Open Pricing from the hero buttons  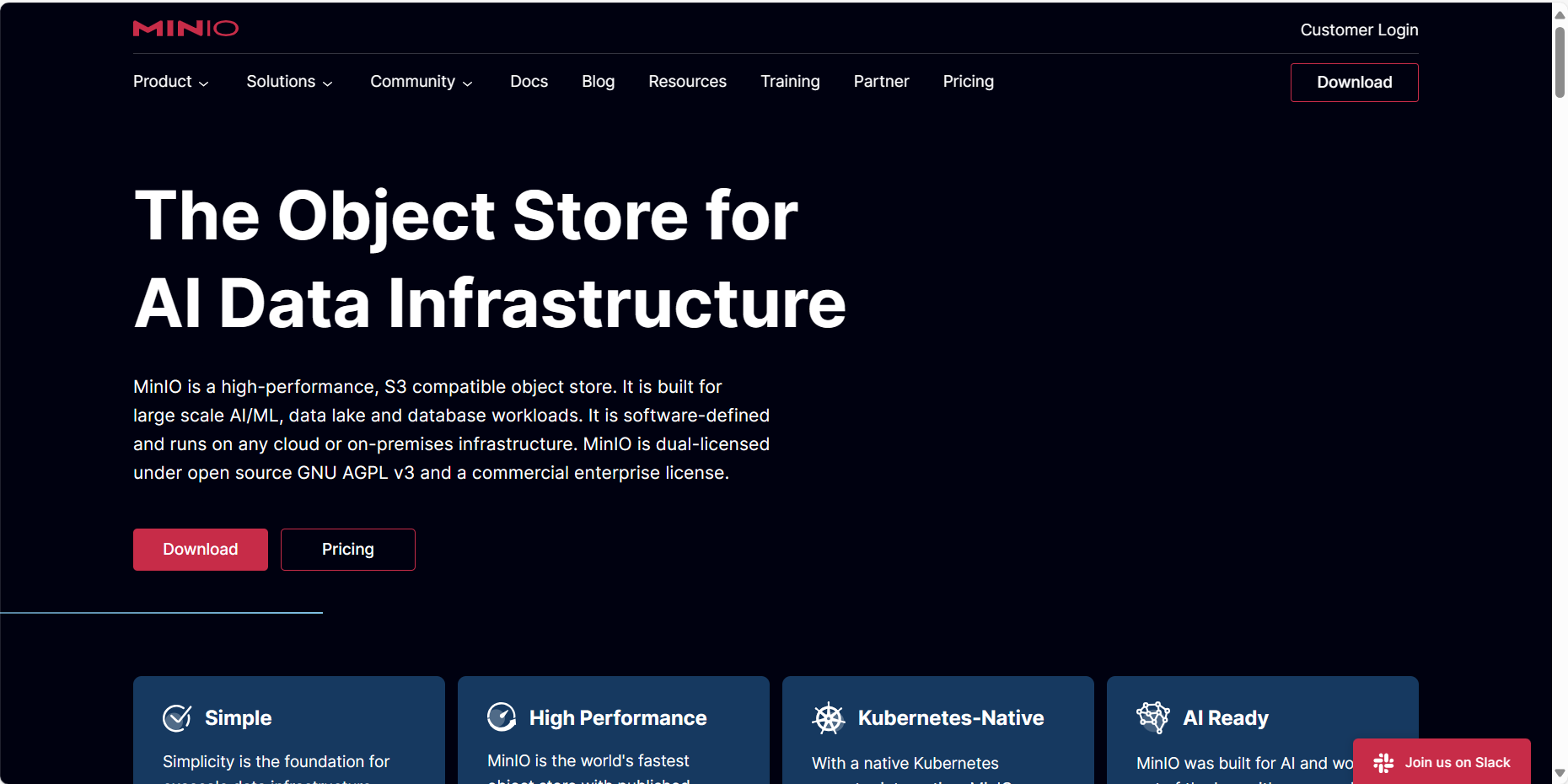[x=347, y=549]
